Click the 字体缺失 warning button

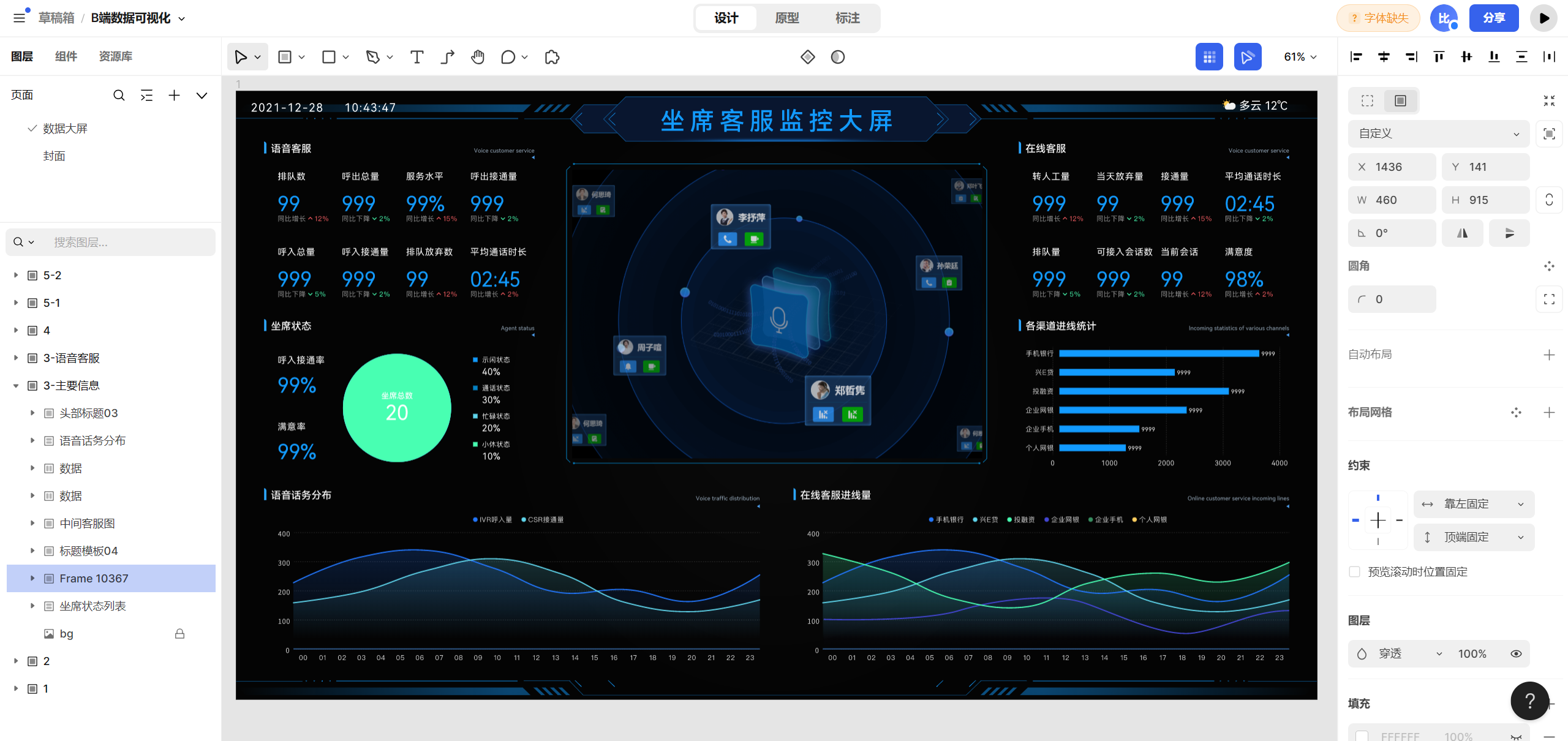(x=1378, y=18)
